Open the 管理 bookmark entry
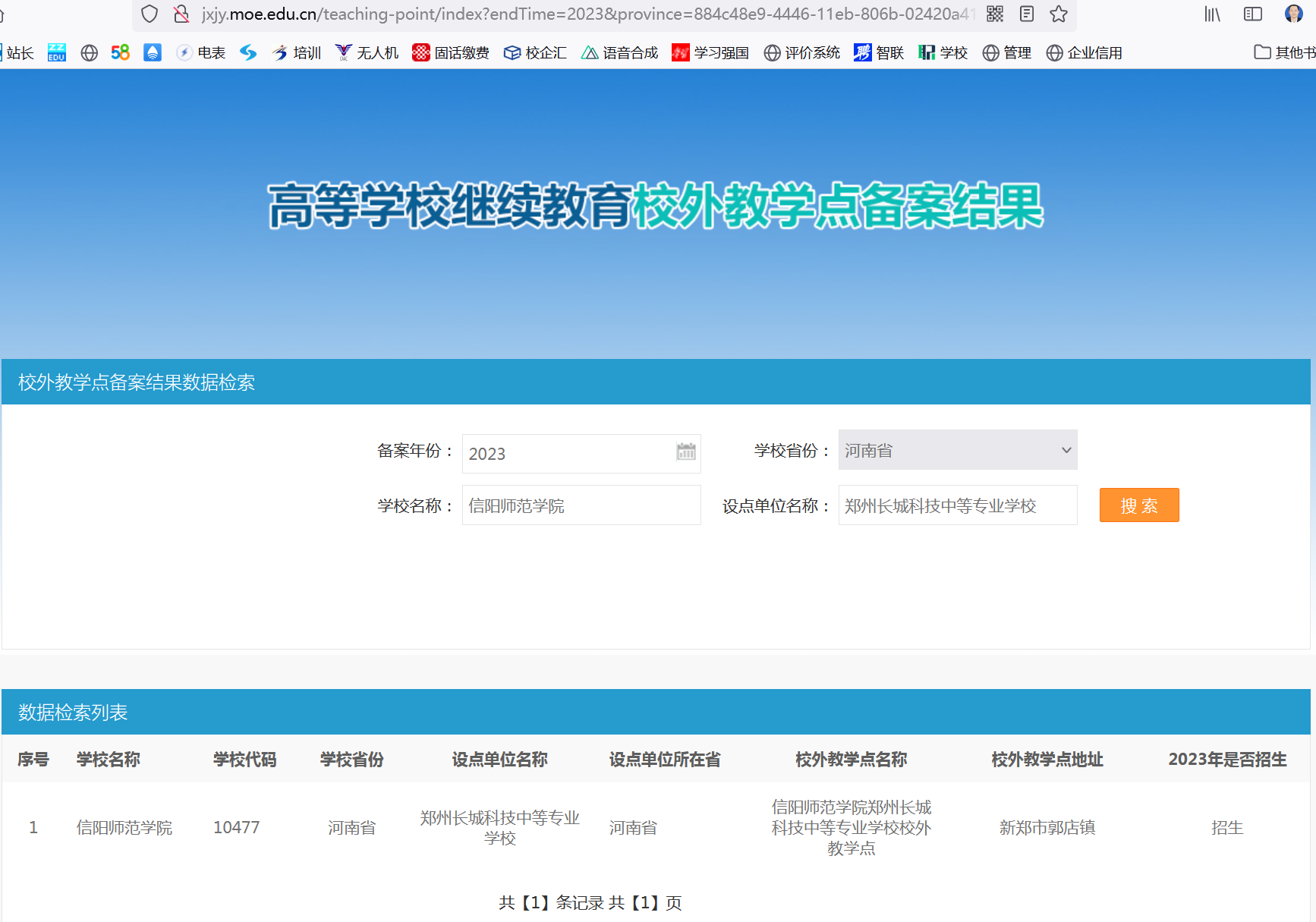The image size is (1316, 922). 1006,52
